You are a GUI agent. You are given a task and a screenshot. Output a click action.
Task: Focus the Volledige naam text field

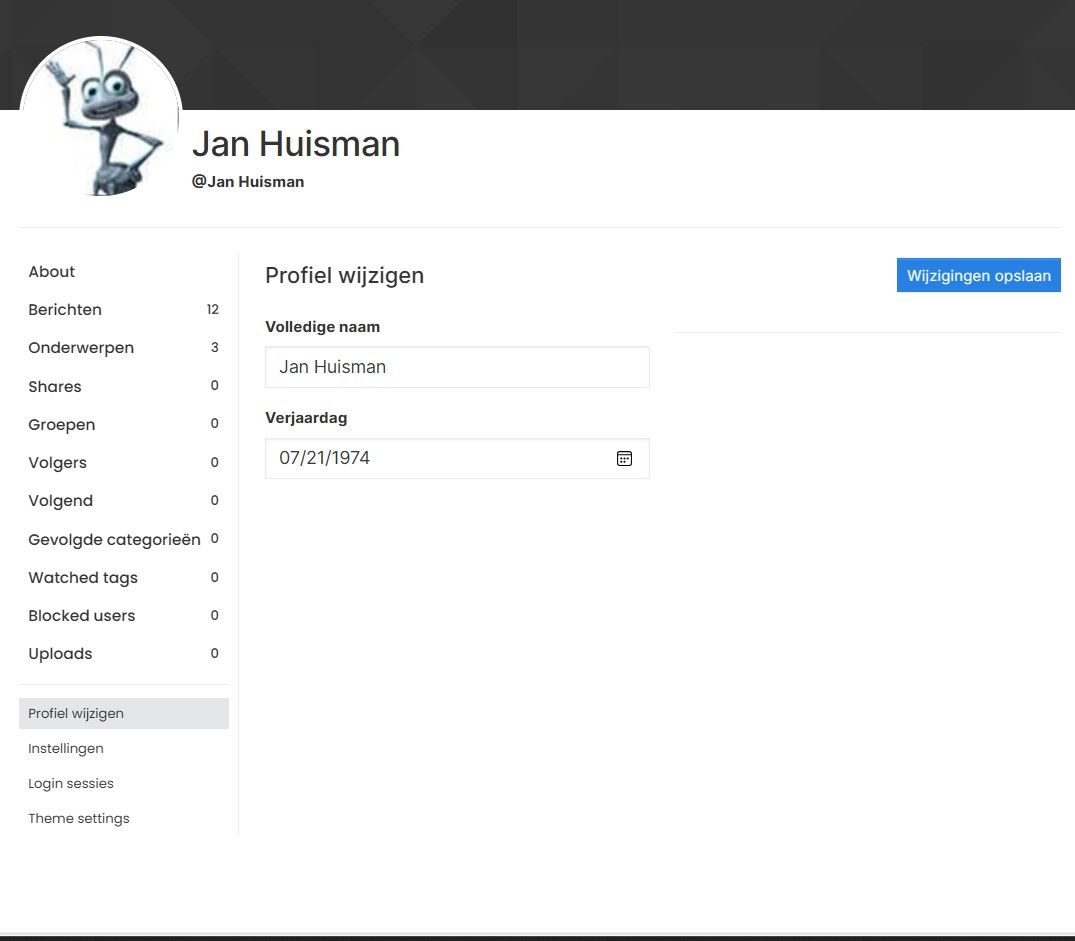pyautogui.click(x=457, y=367)
